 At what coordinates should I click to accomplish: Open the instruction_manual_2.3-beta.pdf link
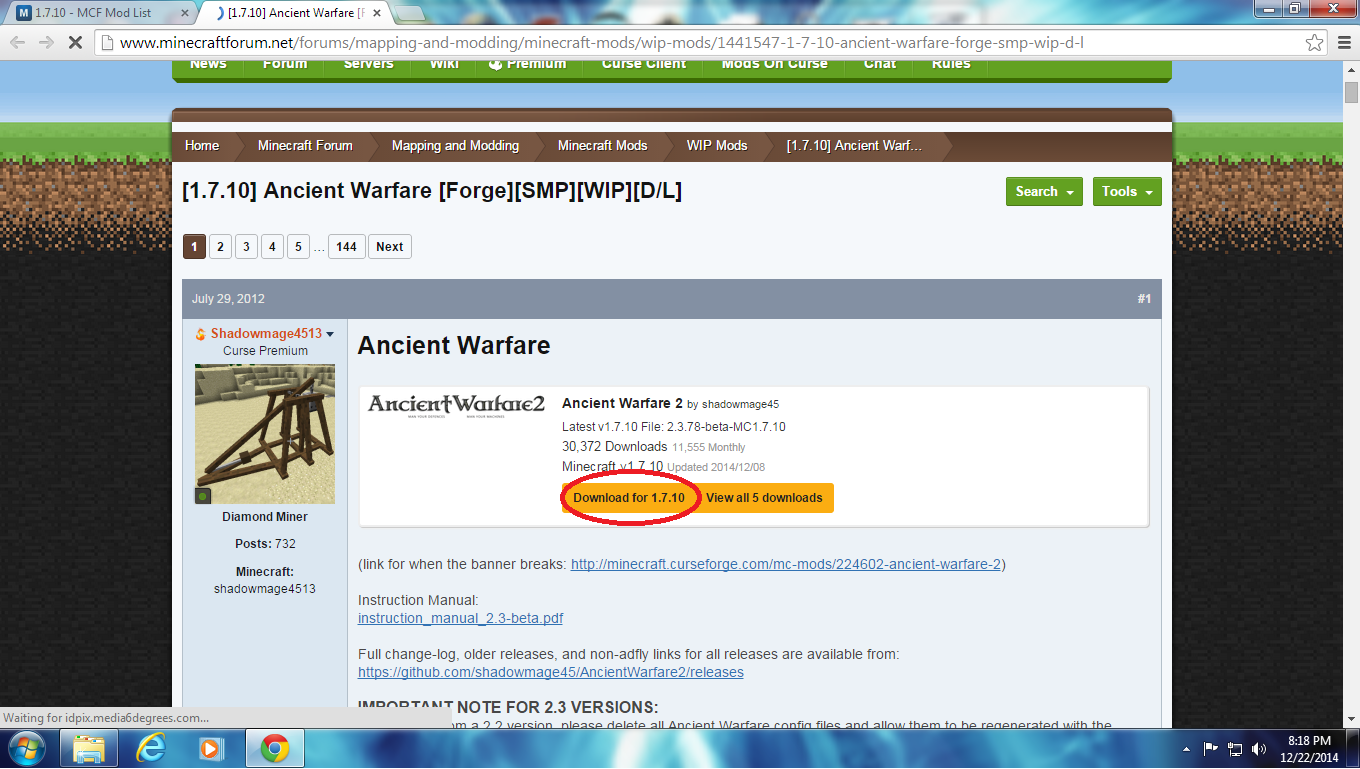click(x=460, y=618)
